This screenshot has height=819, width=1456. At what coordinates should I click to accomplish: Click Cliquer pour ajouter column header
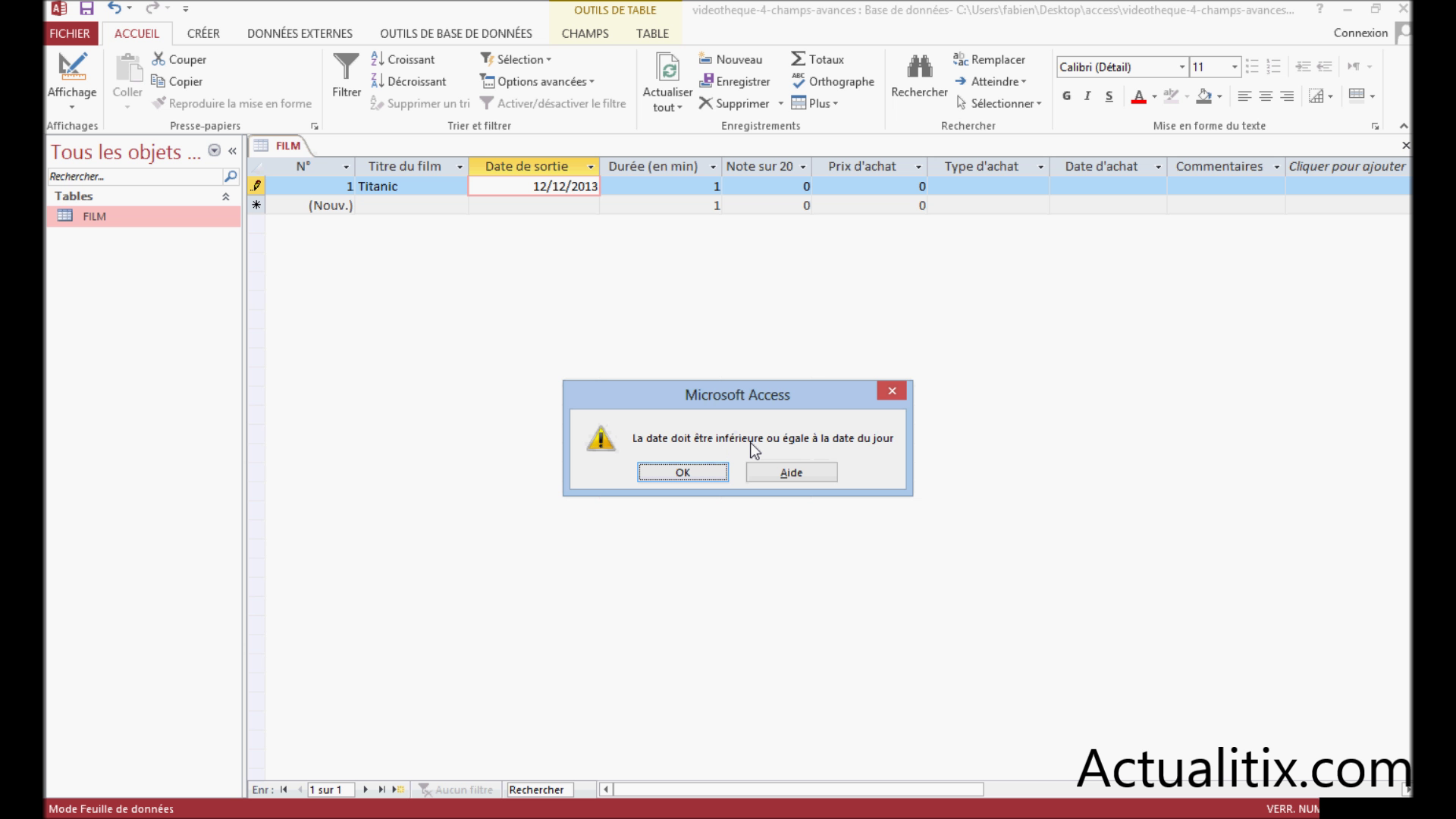(1347, 167)
